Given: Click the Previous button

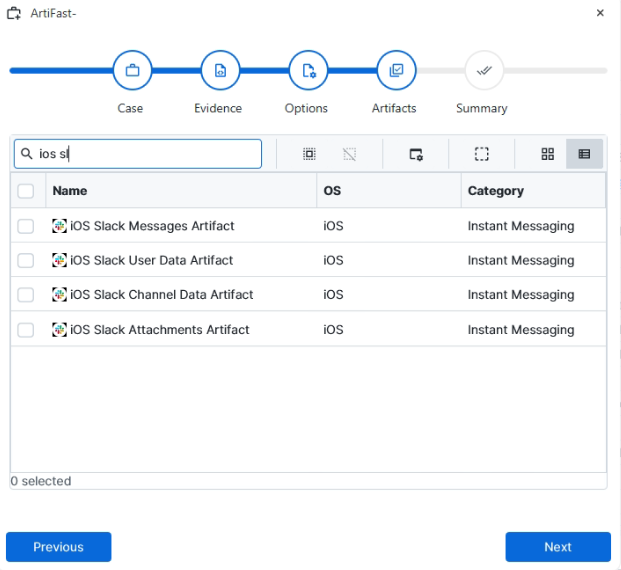Looking at the screenshot, I should coord(59,547).
